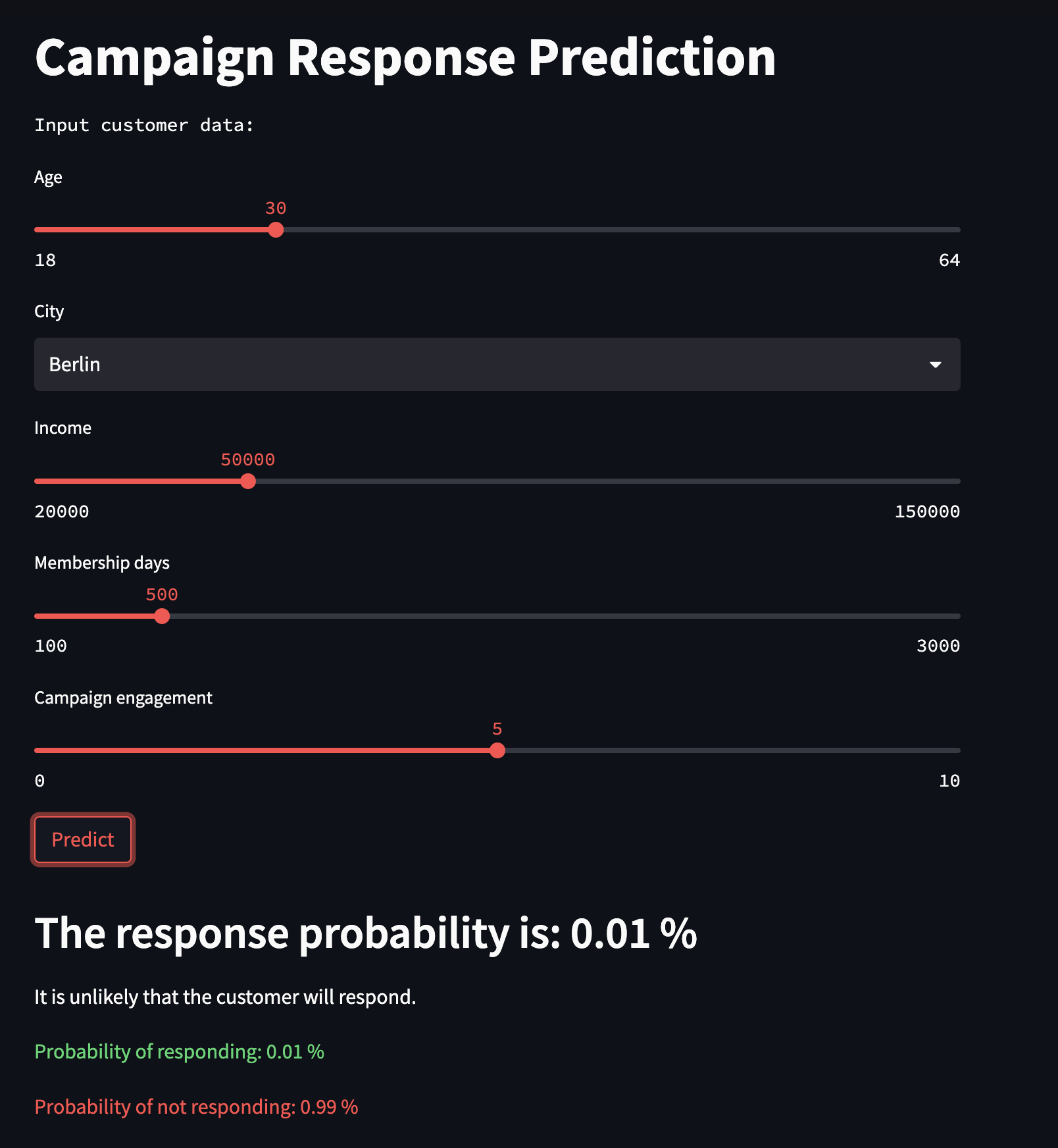Image resolution: width=1058 pixels, height=1148 pixels.
Task: Click the Input customer data text
Action: 144,125
